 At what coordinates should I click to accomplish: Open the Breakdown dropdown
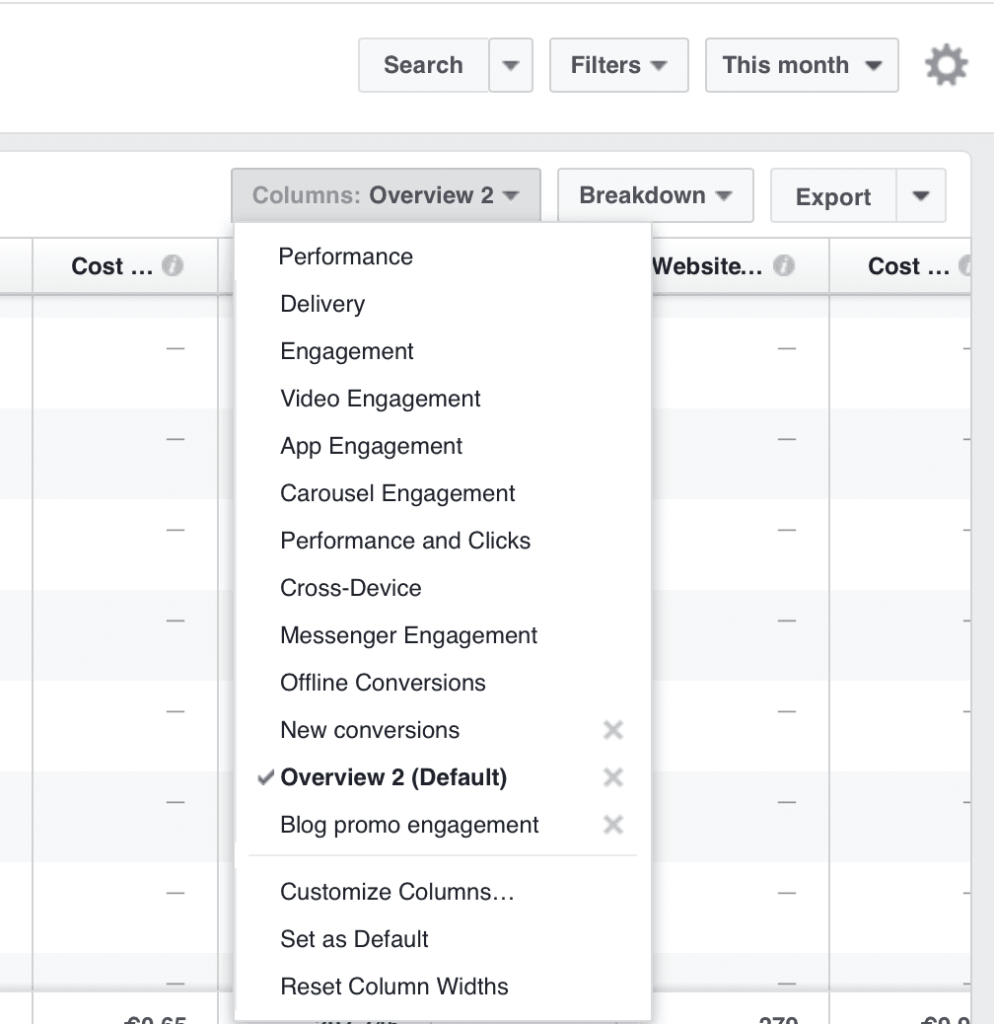tap(655, 196)
